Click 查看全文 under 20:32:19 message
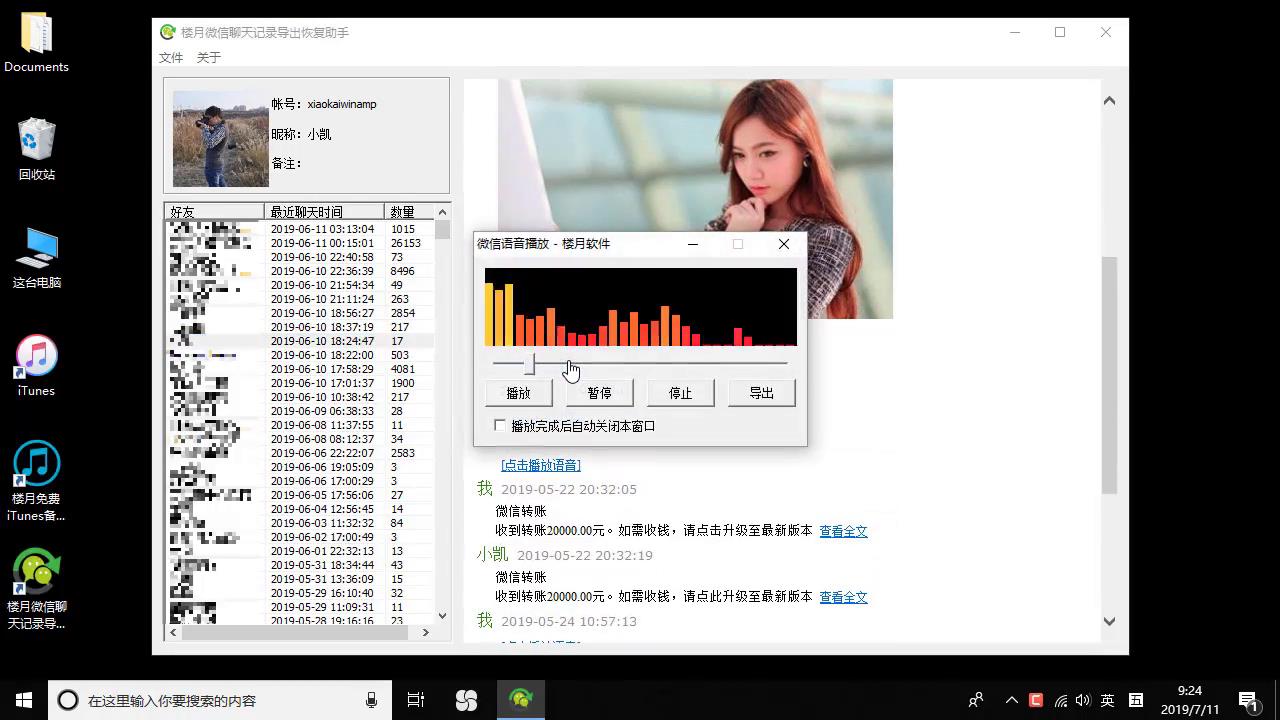Image resolution: width=1280 pixels, height=720 pixels. pyautogui.click(x=843, y=597)
